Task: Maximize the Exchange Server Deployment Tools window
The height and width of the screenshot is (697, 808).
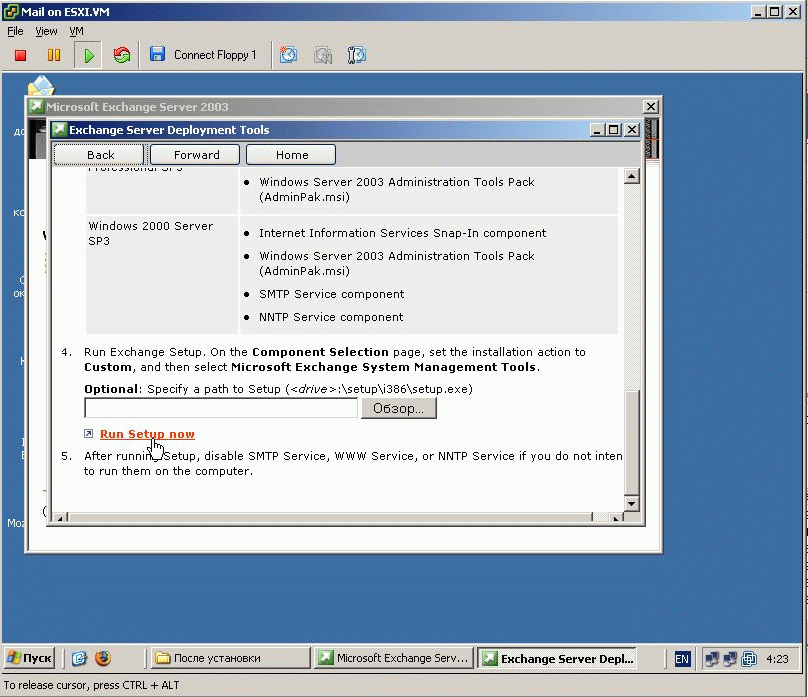Action: coord(613,130)
